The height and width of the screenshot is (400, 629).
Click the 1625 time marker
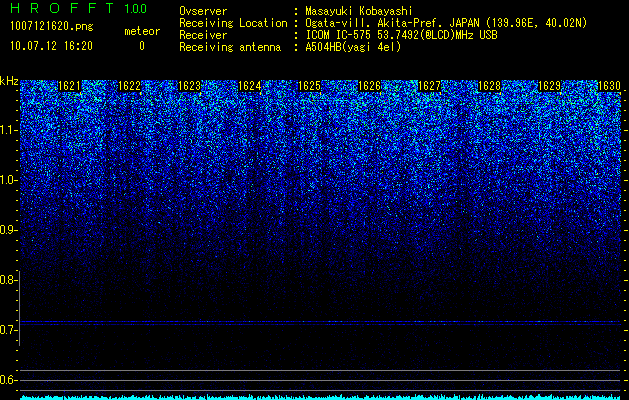(x=309, y=86)
